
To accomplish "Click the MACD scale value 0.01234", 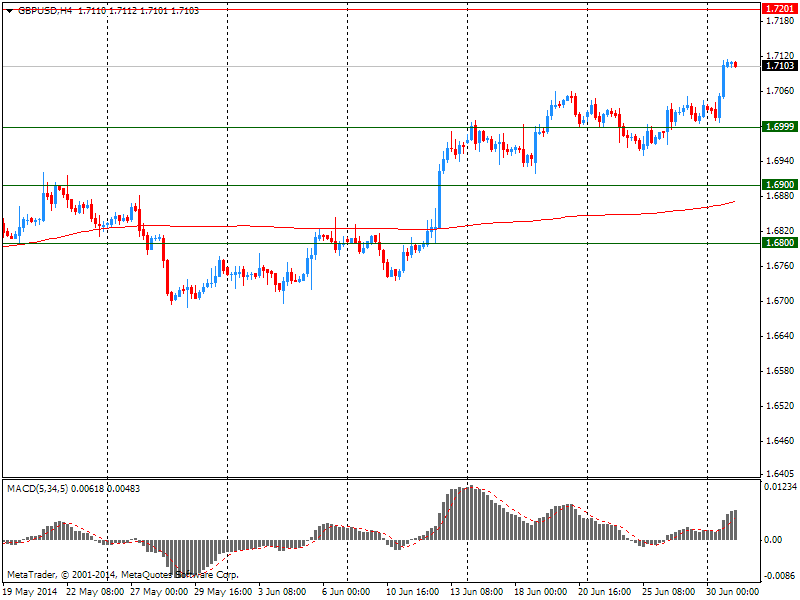I will (x=780, y=487).
